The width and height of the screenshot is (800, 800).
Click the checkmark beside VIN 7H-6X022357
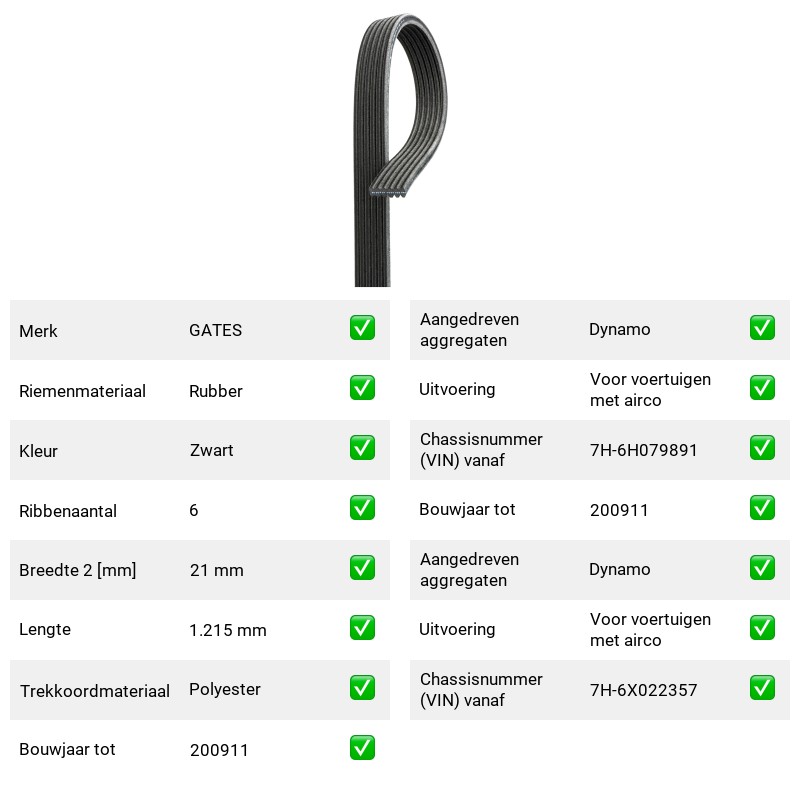[x=762, y=688]
